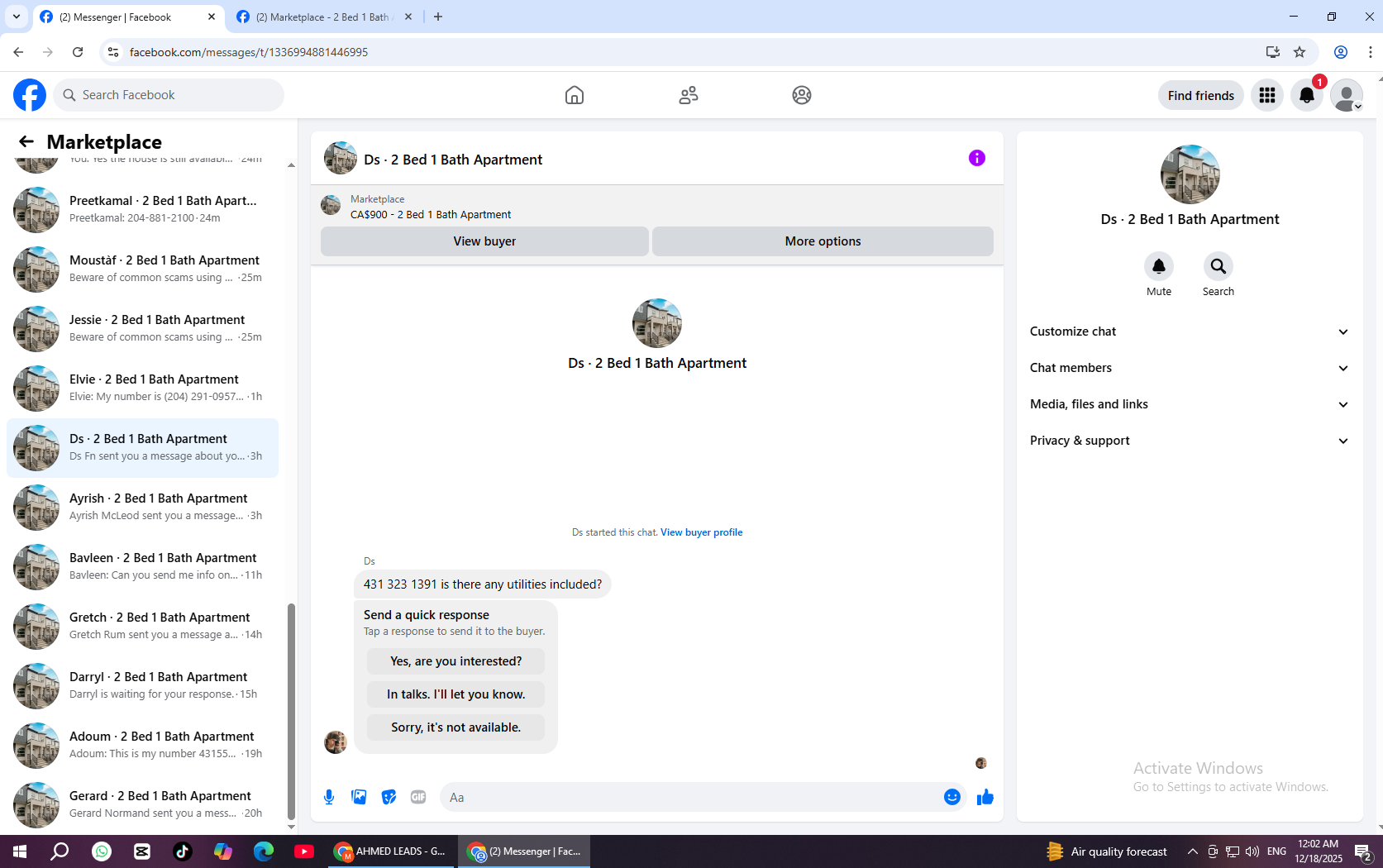Show hidden system tray icons chevron

point(1192,851)
